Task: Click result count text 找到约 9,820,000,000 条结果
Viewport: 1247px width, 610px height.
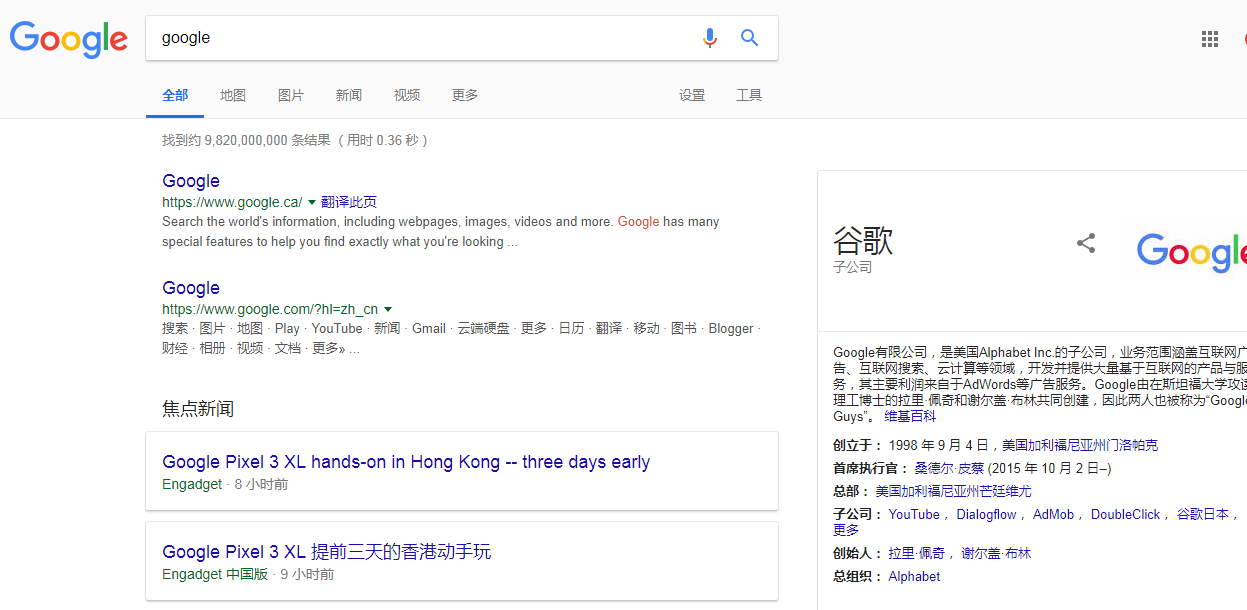Action: pos(246,141)
